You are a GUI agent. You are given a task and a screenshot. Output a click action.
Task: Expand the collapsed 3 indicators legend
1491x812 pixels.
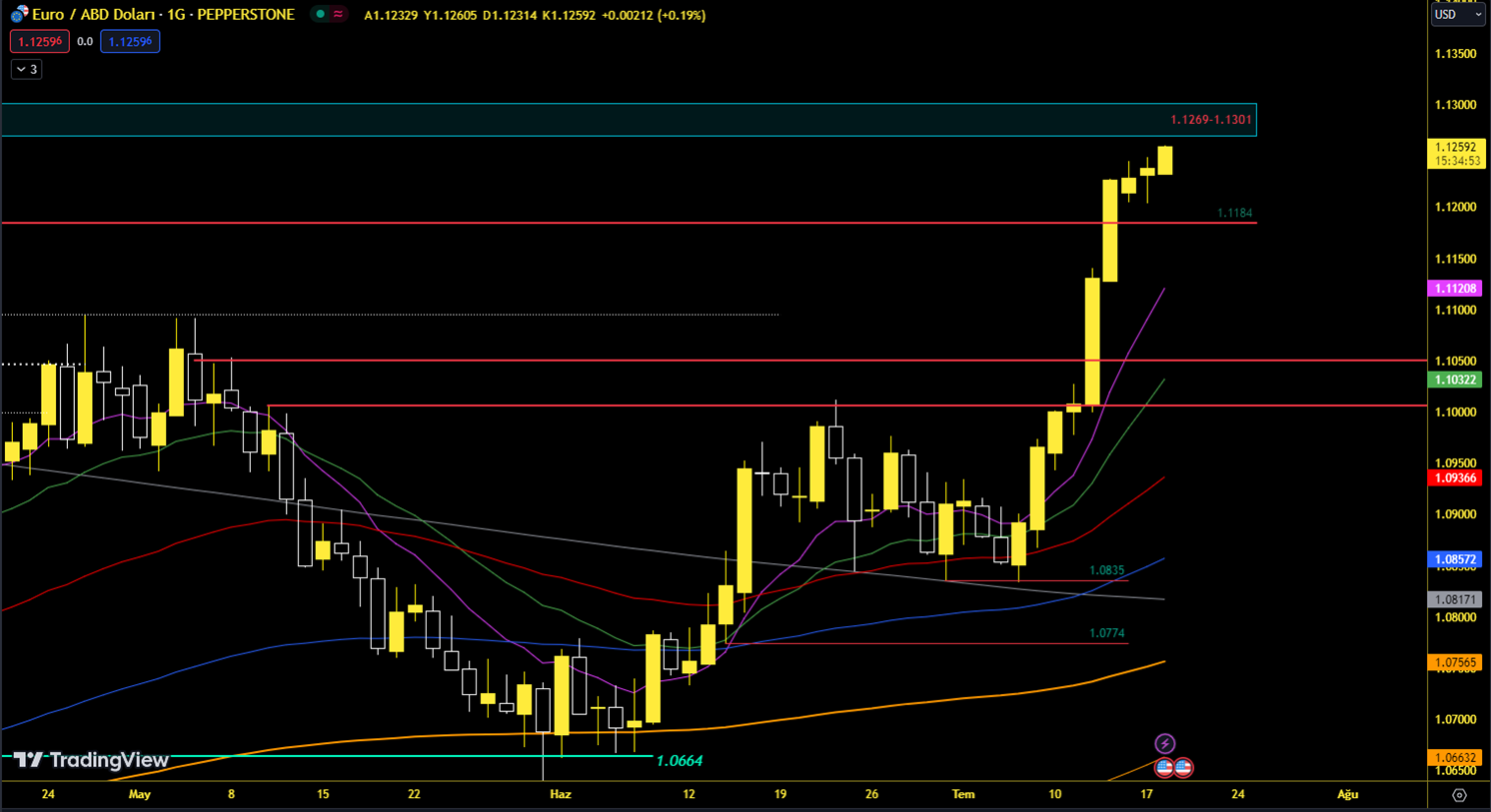(x=27, y=70)
